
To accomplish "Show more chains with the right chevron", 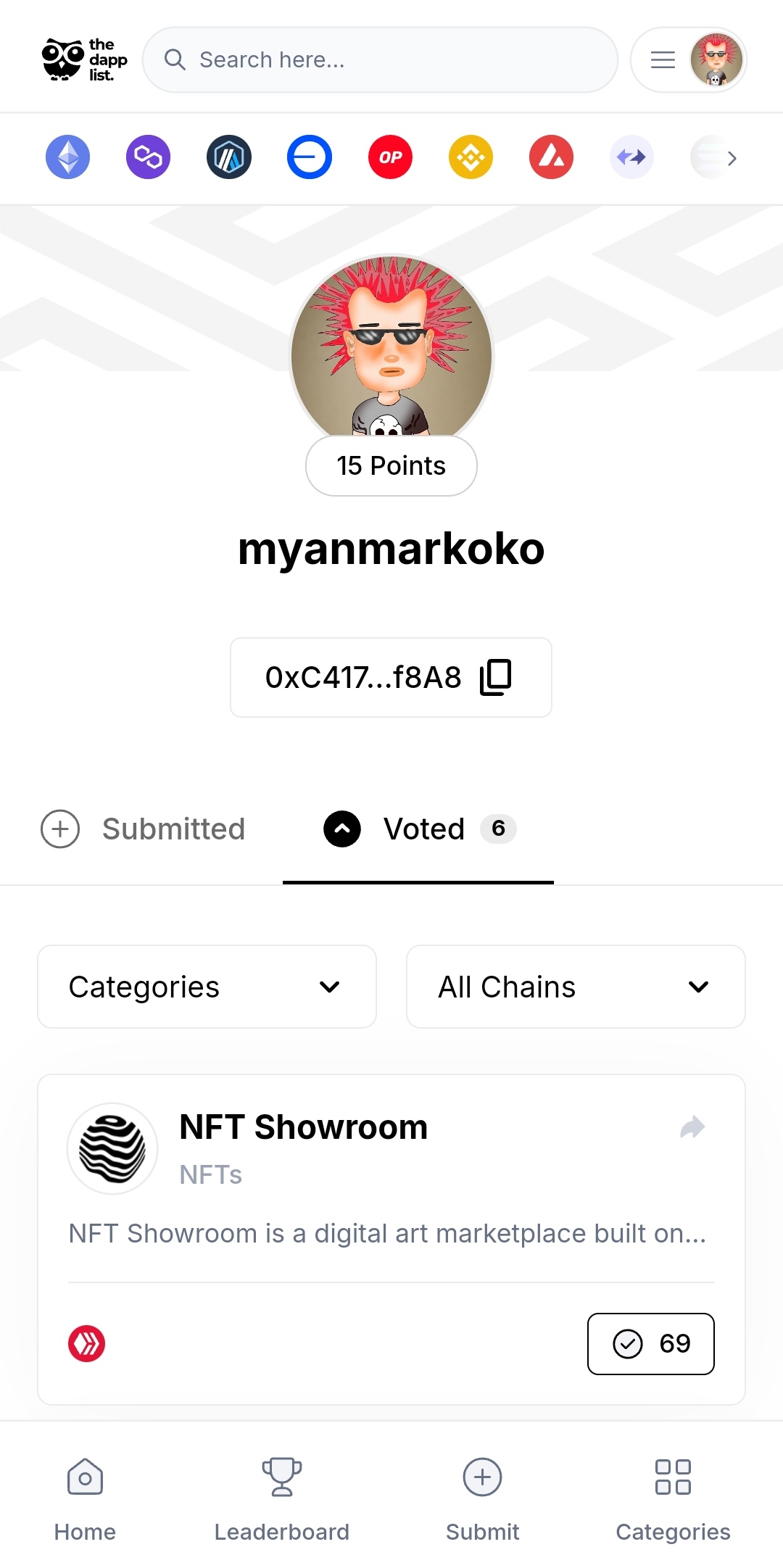I will tap(732, 158).
